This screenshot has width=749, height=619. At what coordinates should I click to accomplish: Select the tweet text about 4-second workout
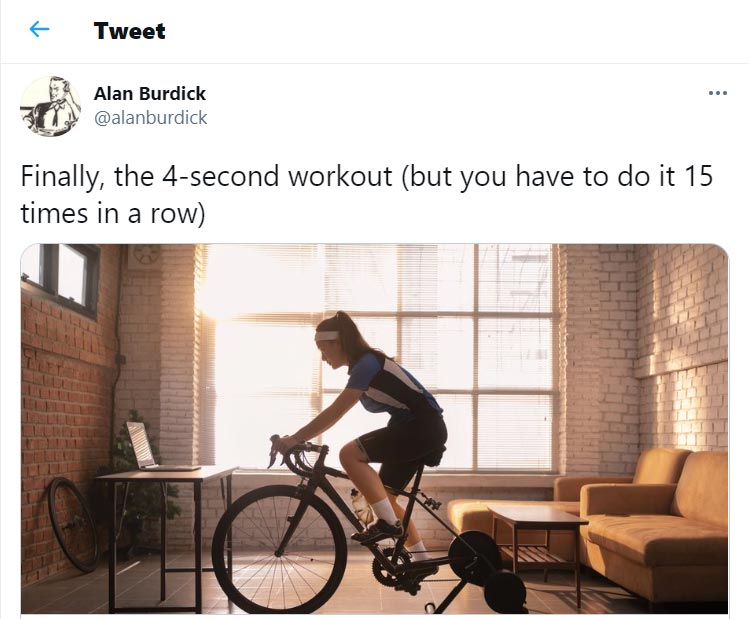point(366,194)
